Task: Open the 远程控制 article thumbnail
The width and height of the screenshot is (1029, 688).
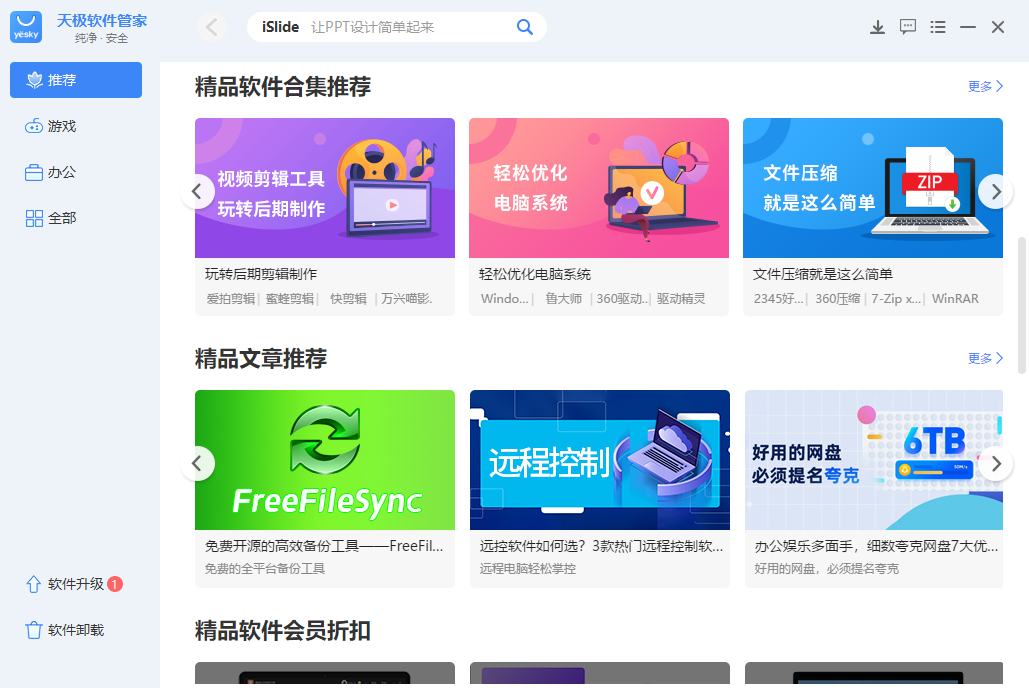Action: 600,460
